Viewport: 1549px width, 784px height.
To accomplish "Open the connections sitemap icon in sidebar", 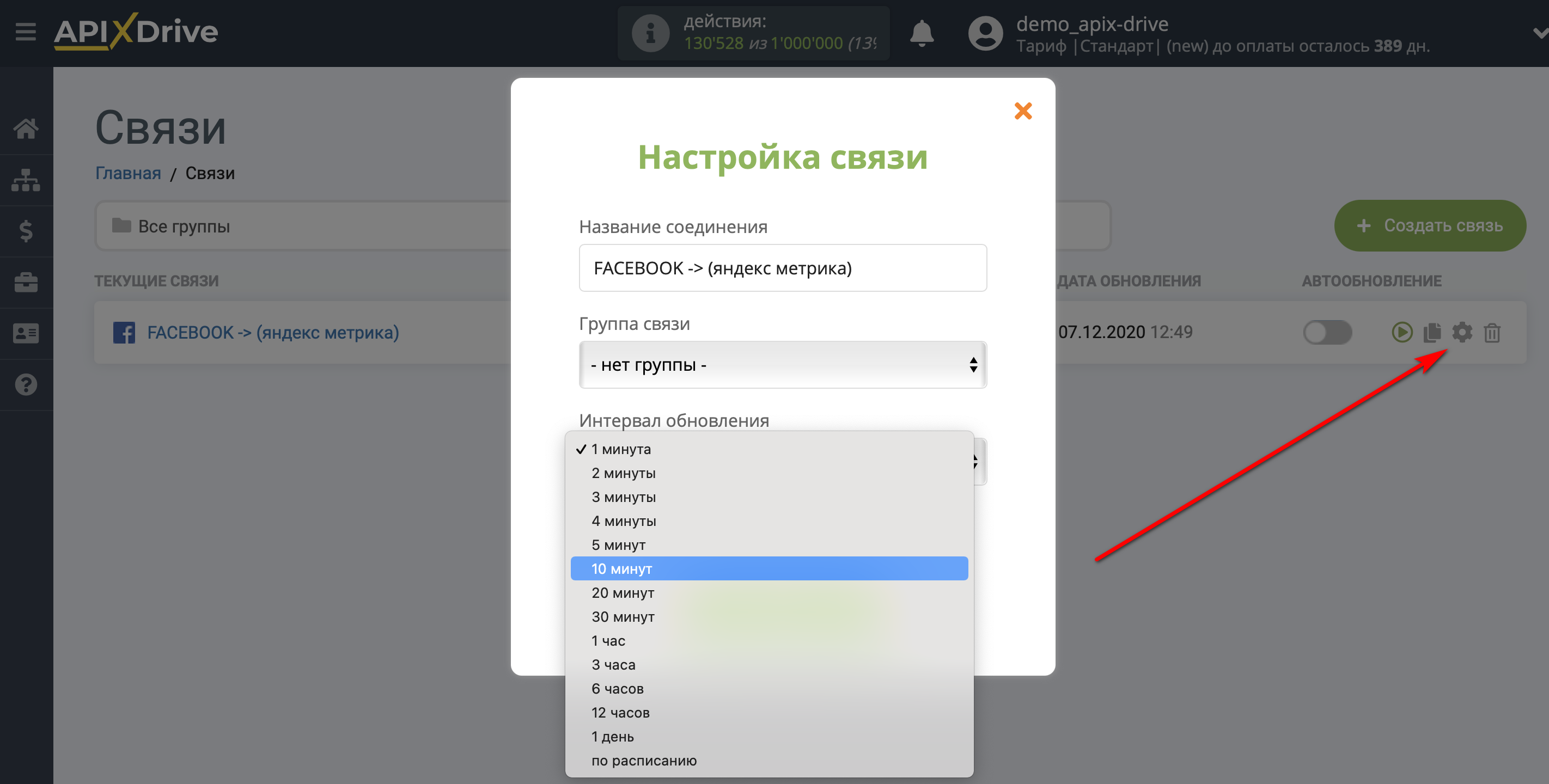I will (26, 180).
